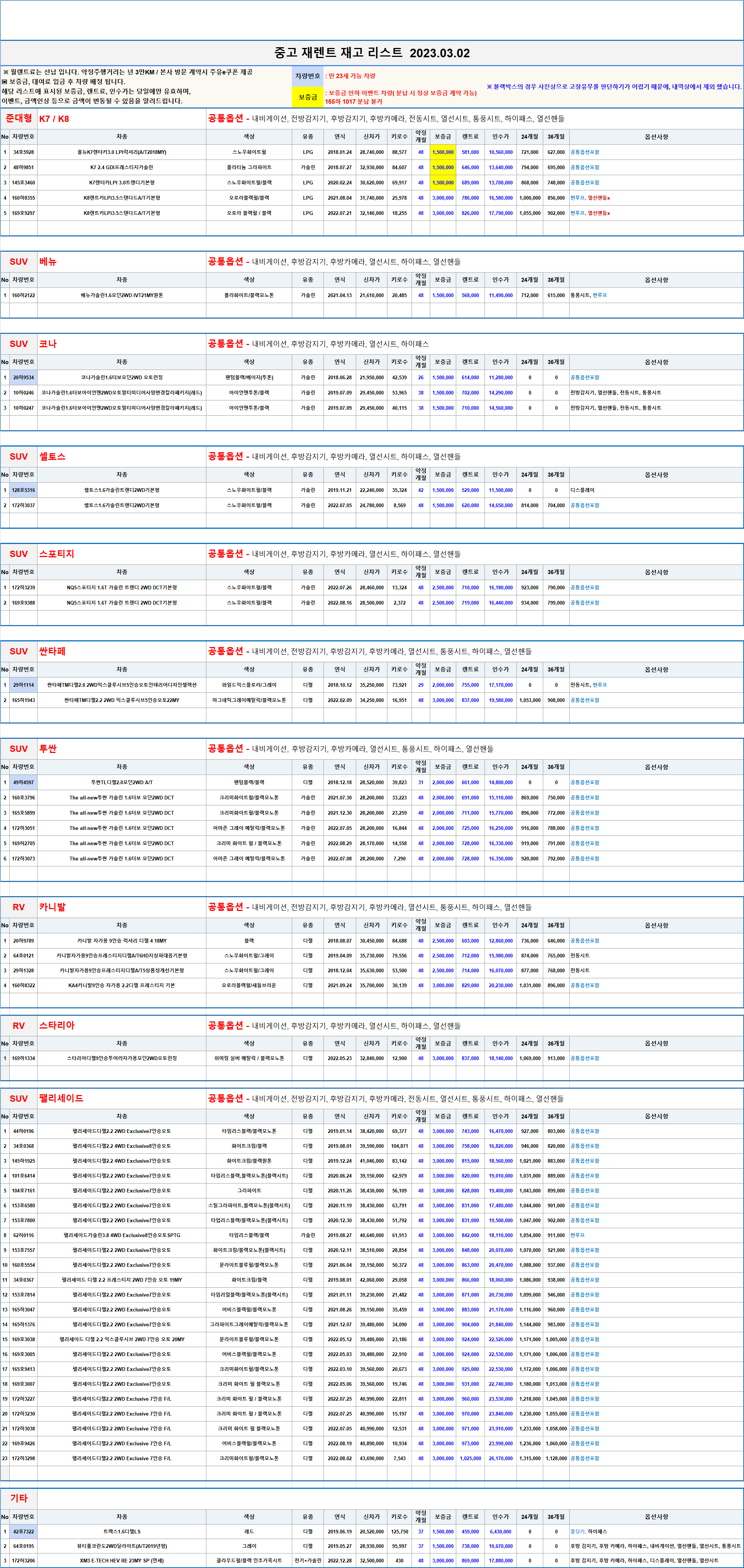Select car number cell '10하0247'
This screenshot has width=744, height=1568.
(x=24, y=408)
